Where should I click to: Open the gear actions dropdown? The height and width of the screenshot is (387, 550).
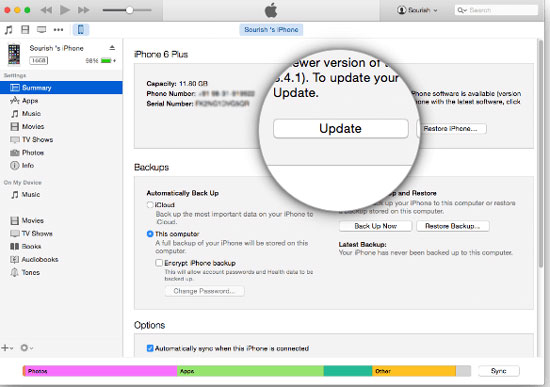[27, 348]
